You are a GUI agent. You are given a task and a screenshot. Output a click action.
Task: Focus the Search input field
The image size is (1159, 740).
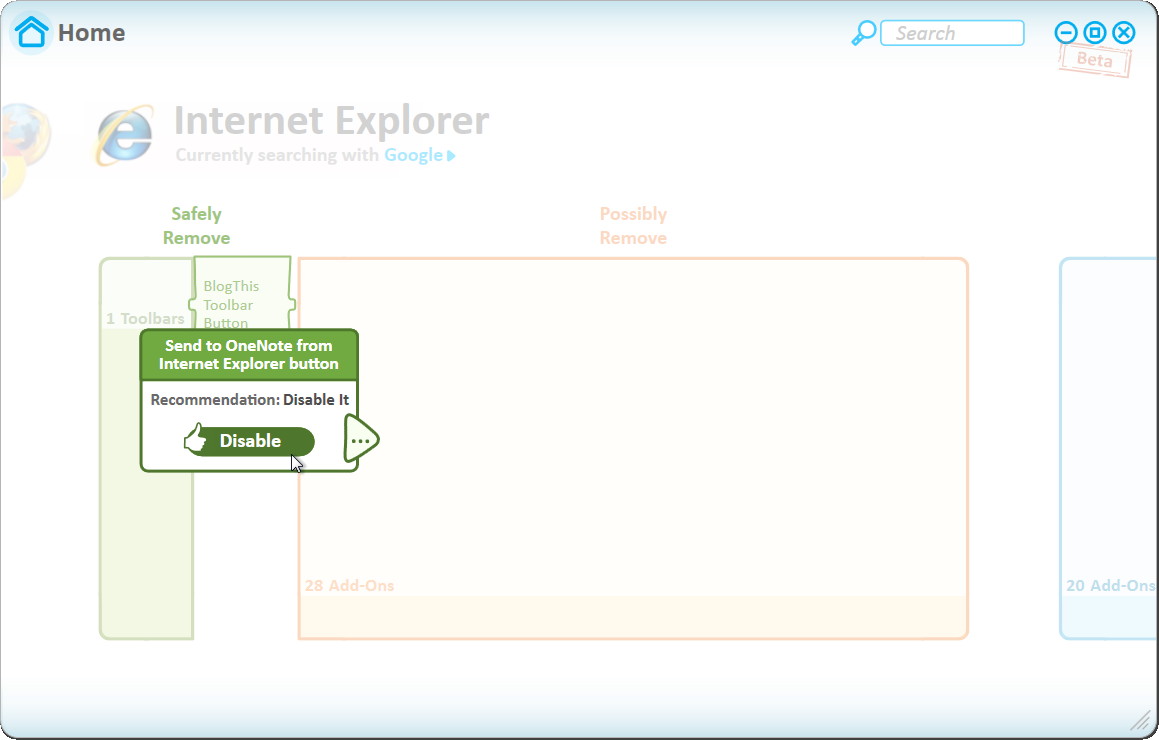click(x=952, y=33)
